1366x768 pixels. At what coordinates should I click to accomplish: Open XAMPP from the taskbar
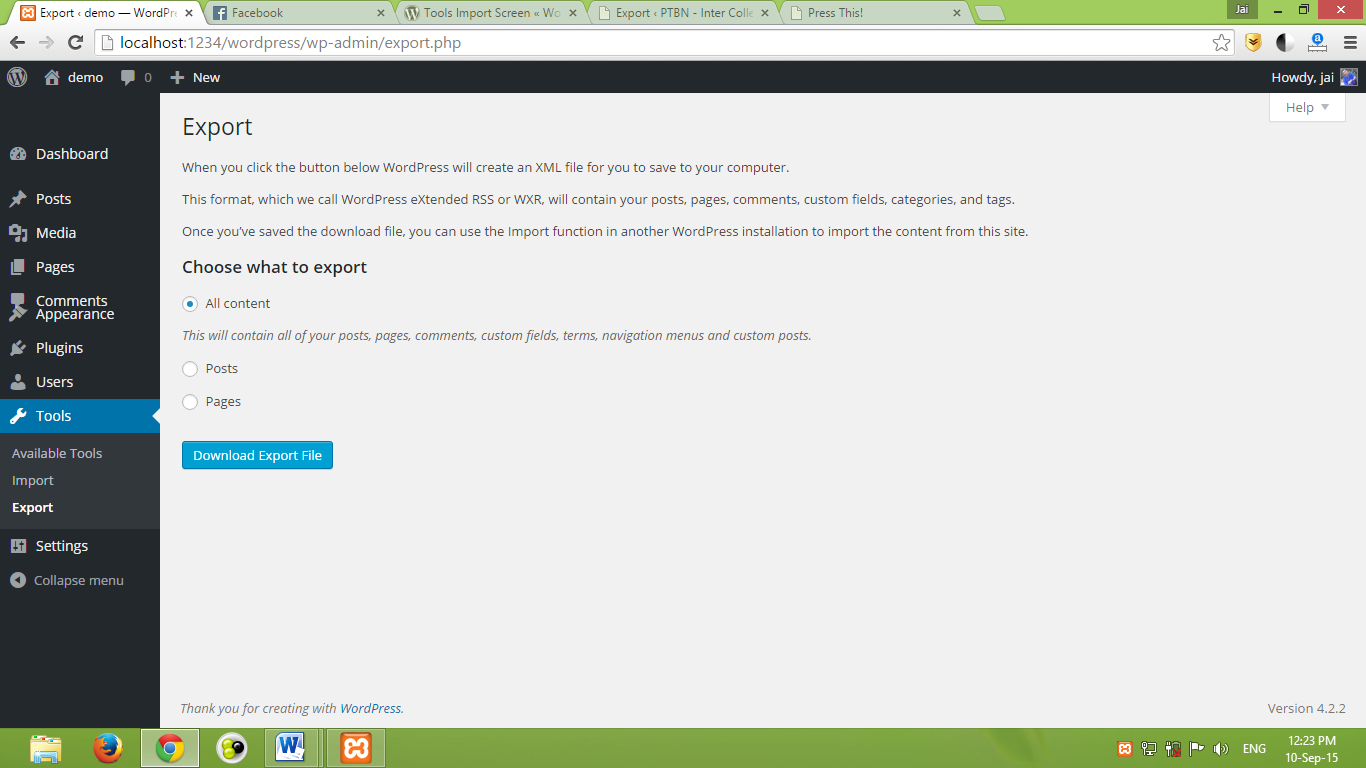pyautogui.click(x=356, y=748)
